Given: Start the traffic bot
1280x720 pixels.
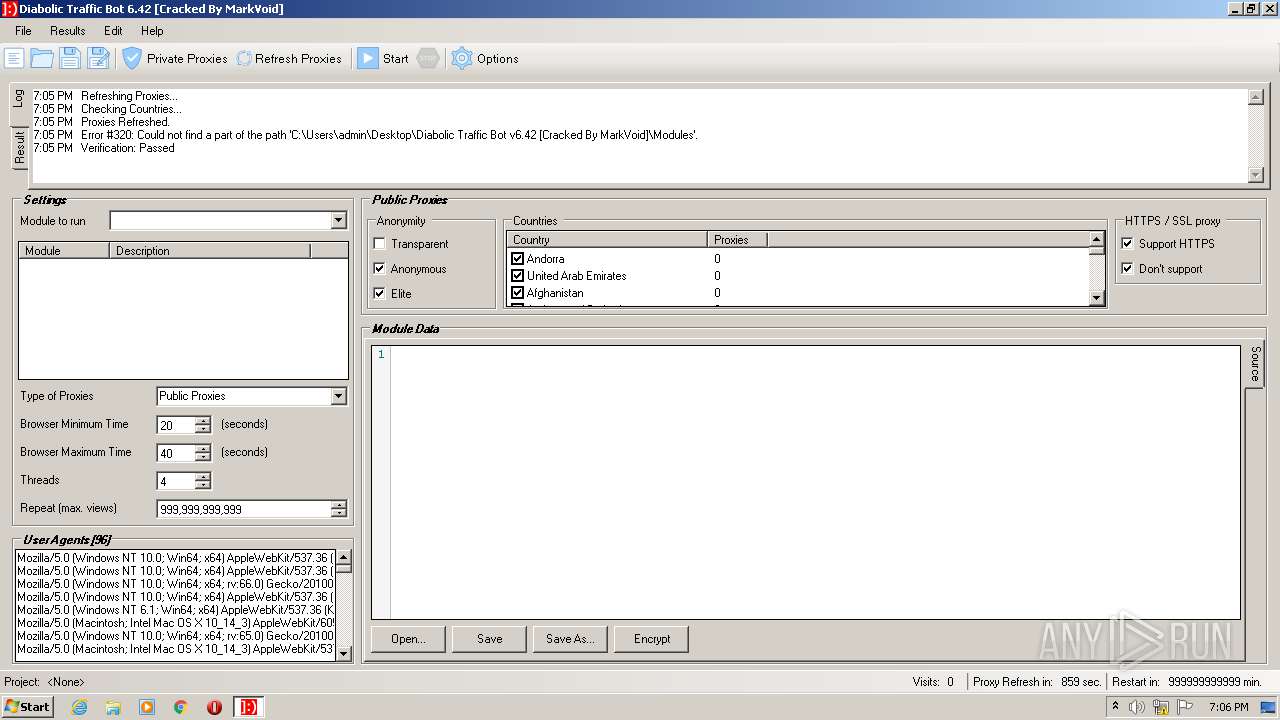Looking at the screenshot, I should tap(383, 58).
